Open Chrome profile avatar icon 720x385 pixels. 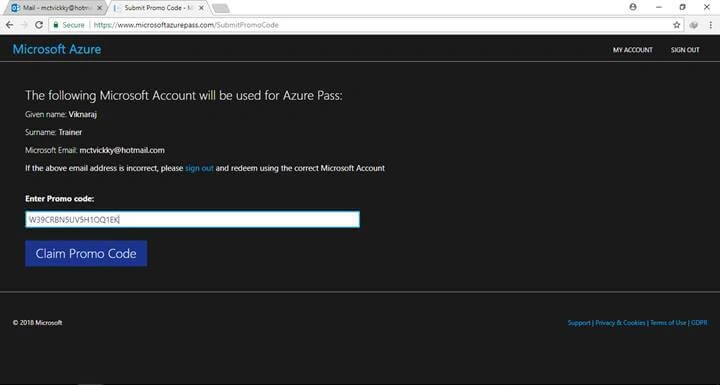click(x=633, y=7)
